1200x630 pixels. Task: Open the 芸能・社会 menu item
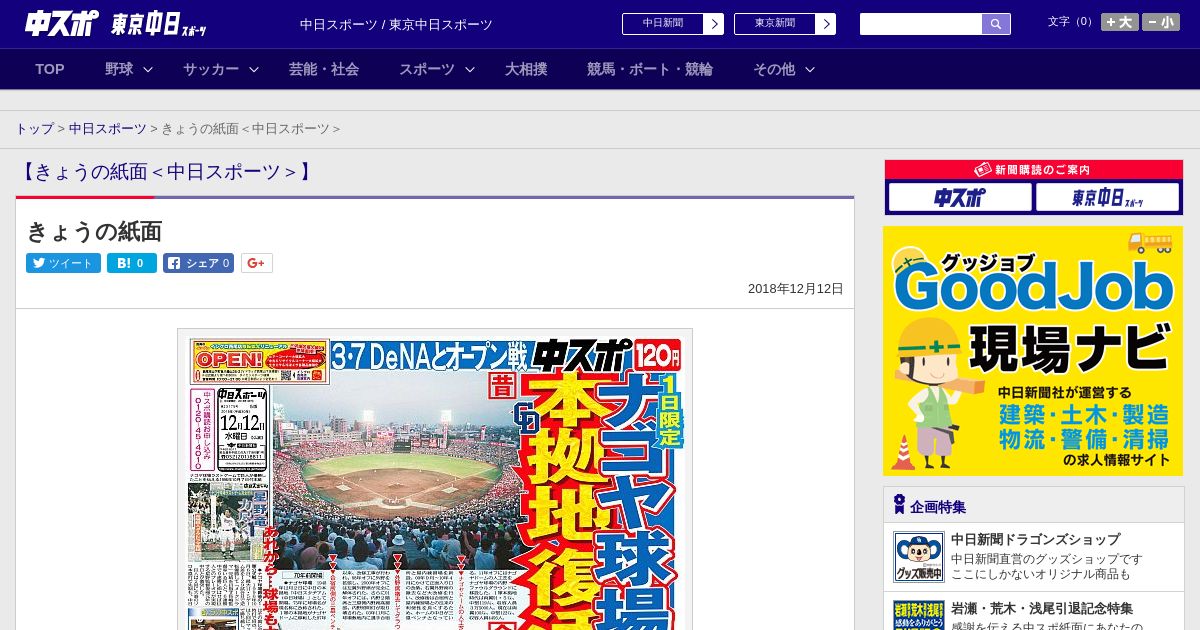pyautogui.click(x=324, y=69)
